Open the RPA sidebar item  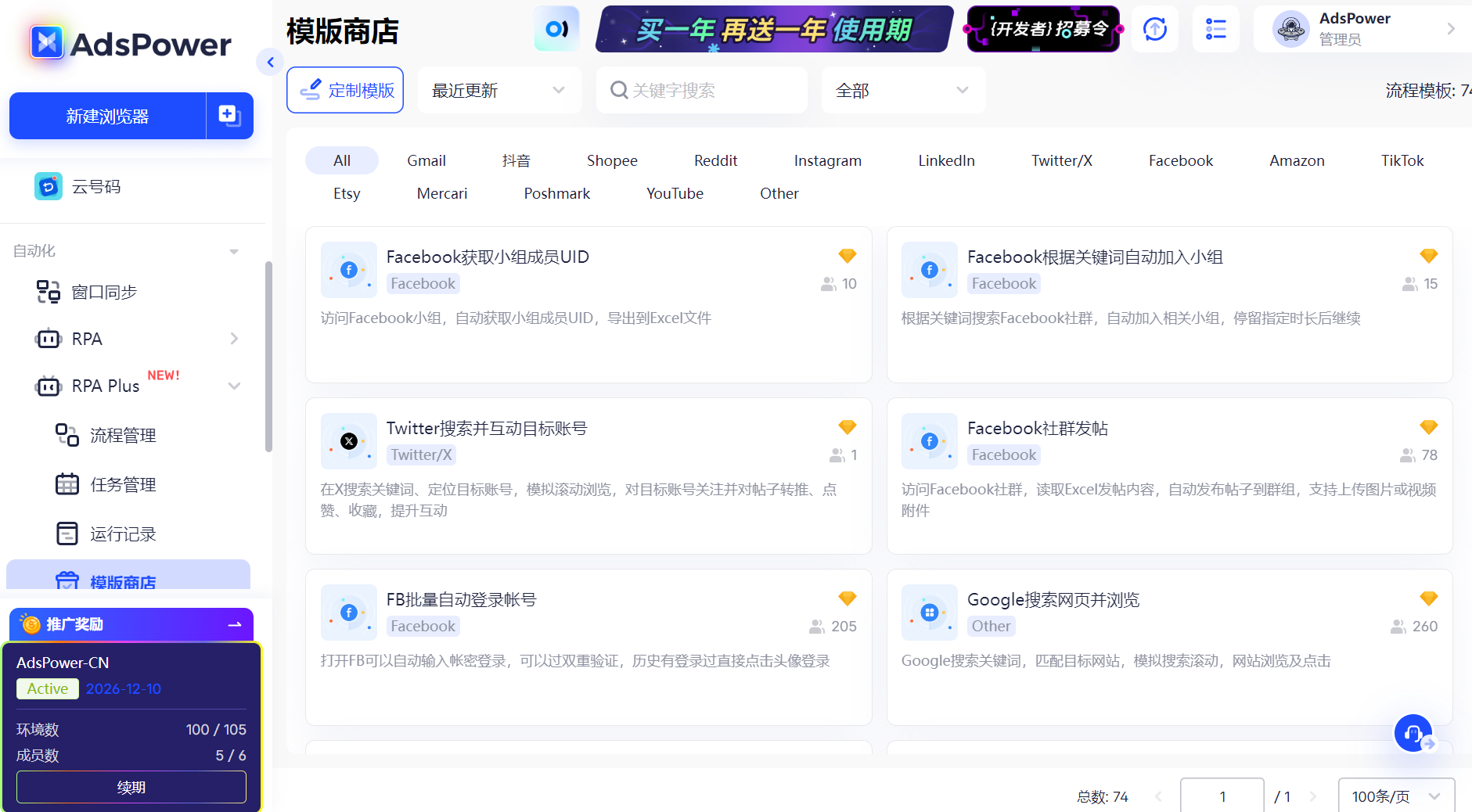pyautogui.click(x=86, y=339)
